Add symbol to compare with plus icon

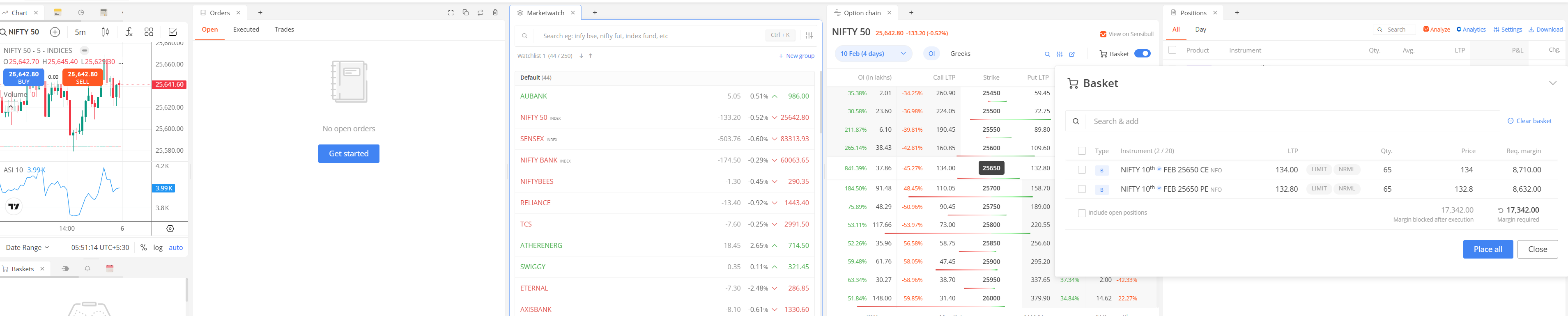(x=55, y=32)
